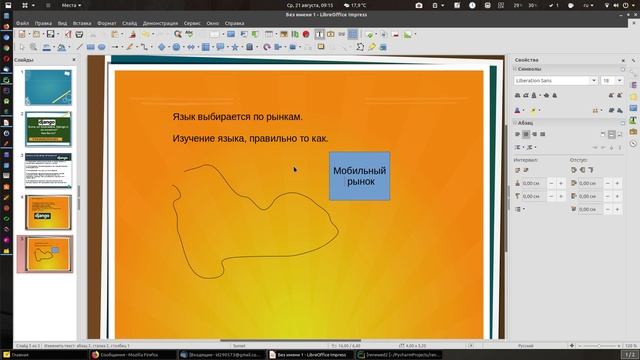Insert a callout shape
Viewport: 640px width, 360px height.
[220, 47]
